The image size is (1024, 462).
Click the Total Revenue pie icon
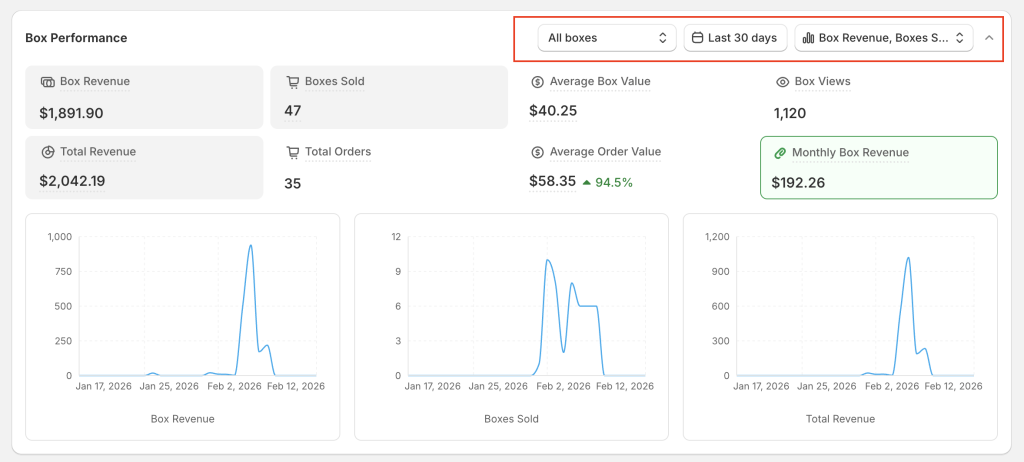47,152
